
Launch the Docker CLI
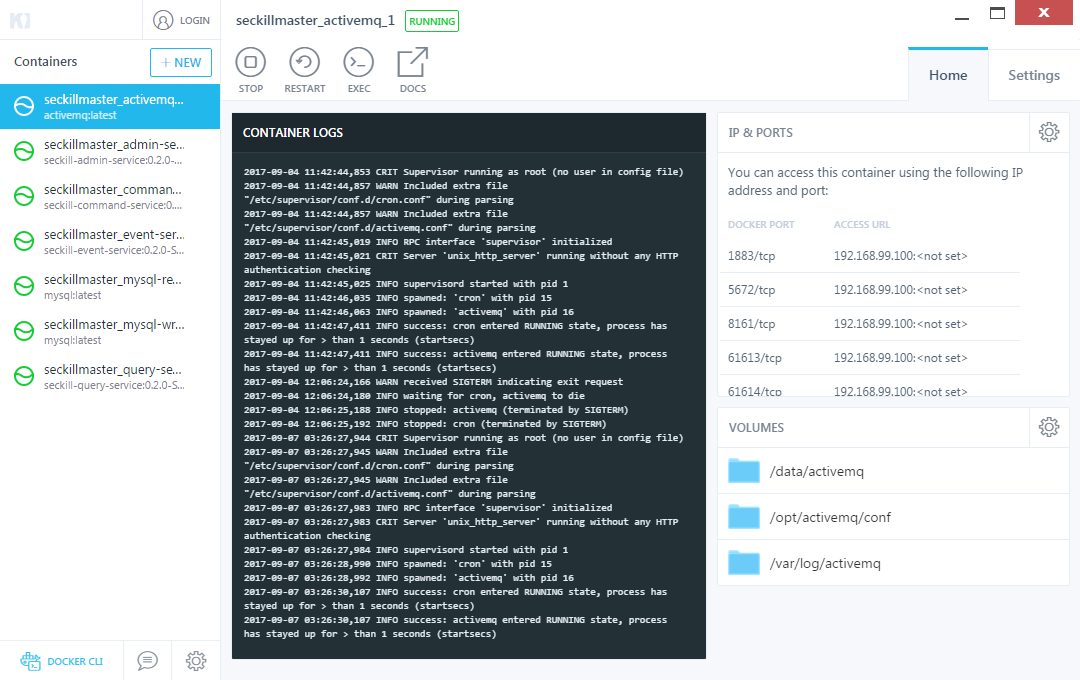point(62,661)
